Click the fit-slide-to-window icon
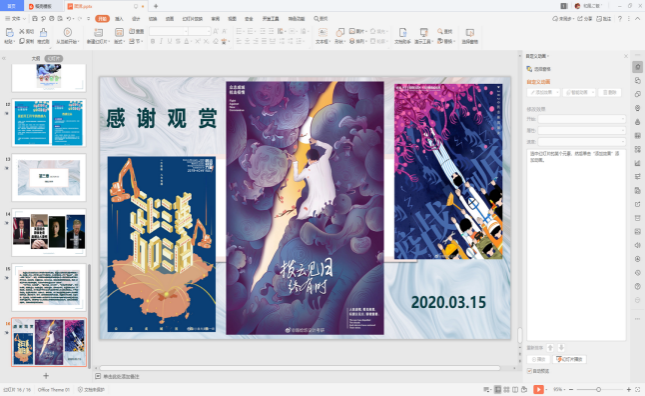This screenshot has width=645, height=396. (638, 389)
